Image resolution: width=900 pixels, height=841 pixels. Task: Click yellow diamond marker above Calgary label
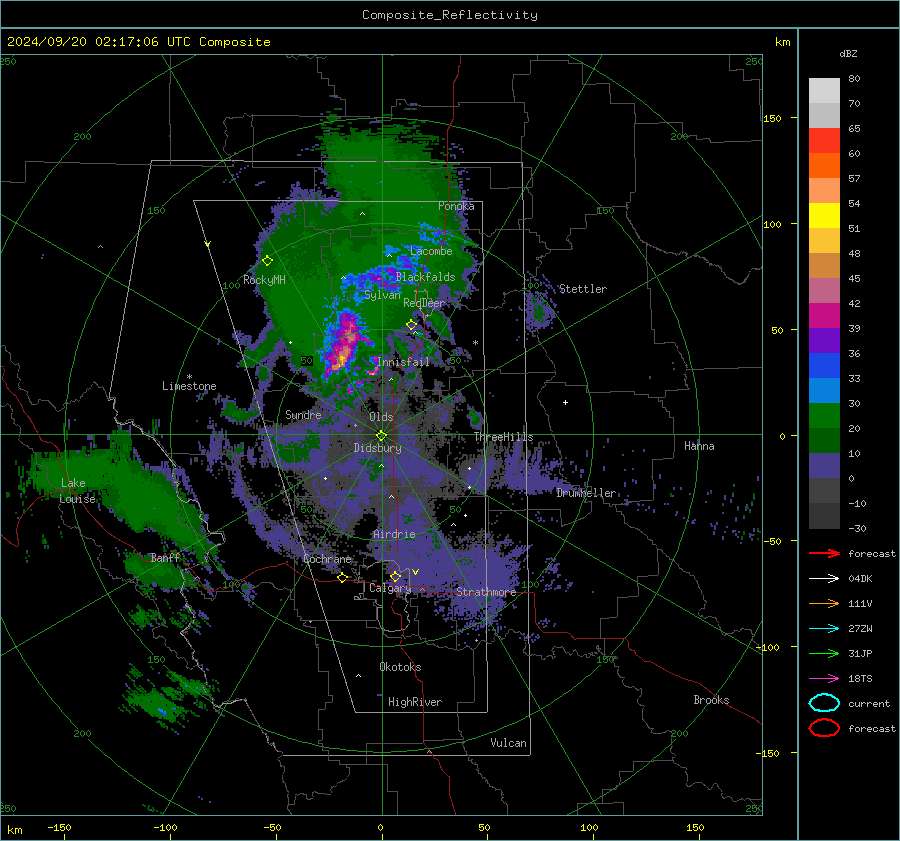point(395,576)
